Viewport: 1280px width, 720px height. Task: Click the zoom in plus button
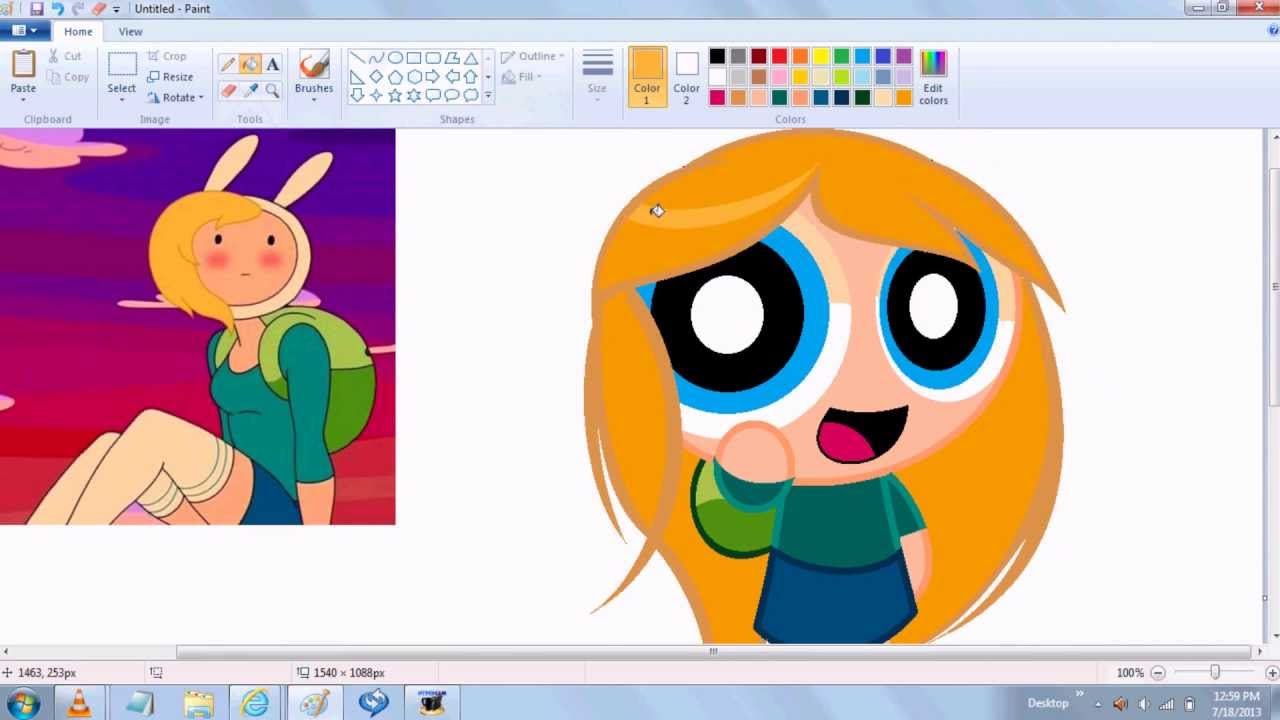(1272, 673)
